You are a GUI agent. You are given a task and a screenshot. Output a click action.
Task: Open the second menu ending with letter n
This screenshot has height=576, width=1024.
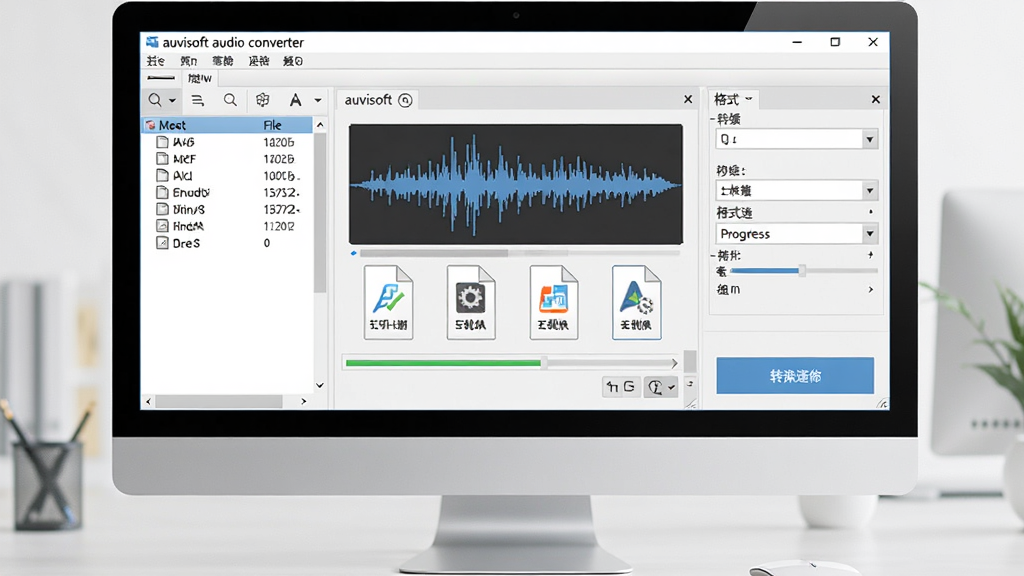coord(189,61)
